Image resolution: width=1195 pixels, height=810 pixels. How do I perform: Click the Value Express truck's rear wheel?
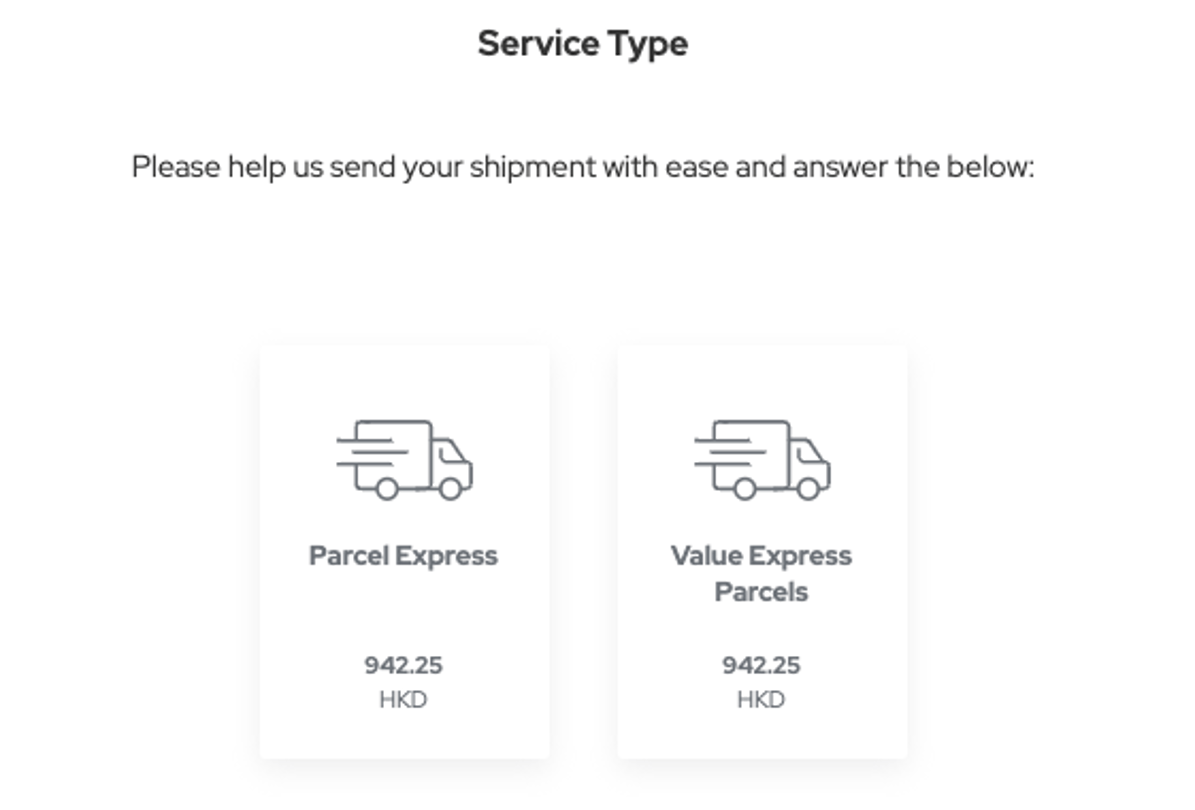[744, 489]
